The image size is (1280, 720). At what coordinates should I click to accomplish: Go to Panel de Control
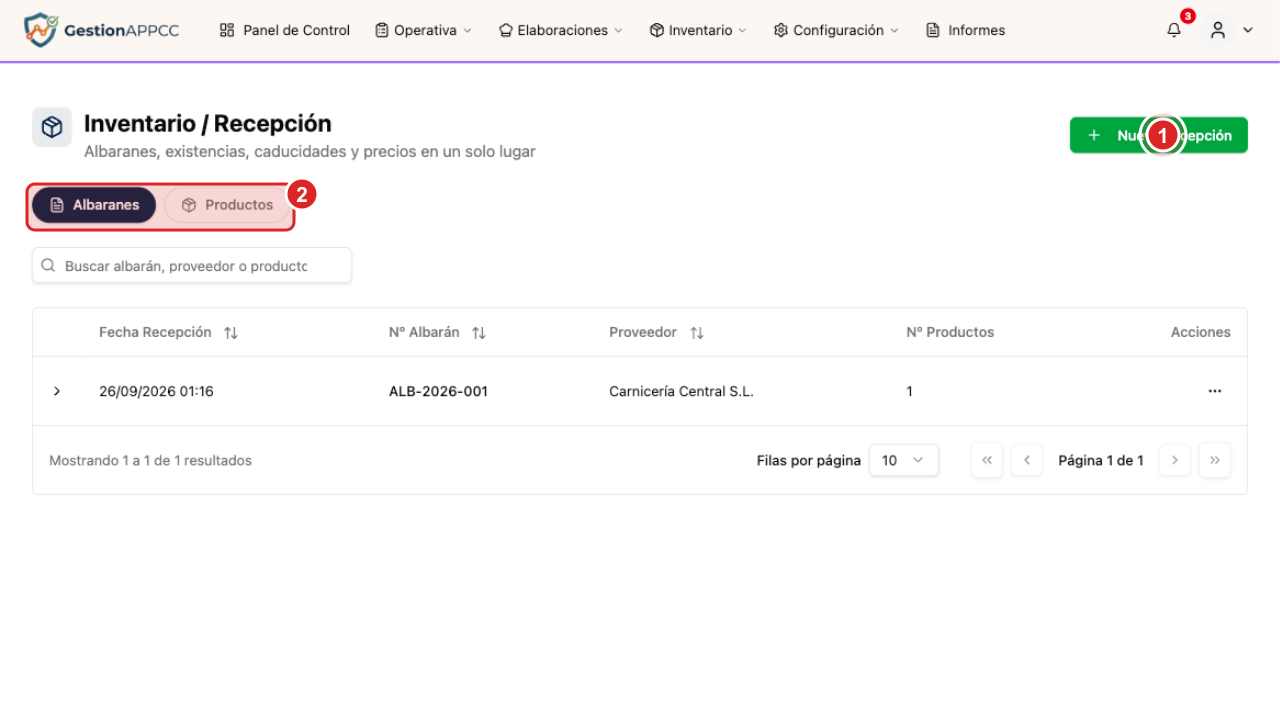pos(285,30)
